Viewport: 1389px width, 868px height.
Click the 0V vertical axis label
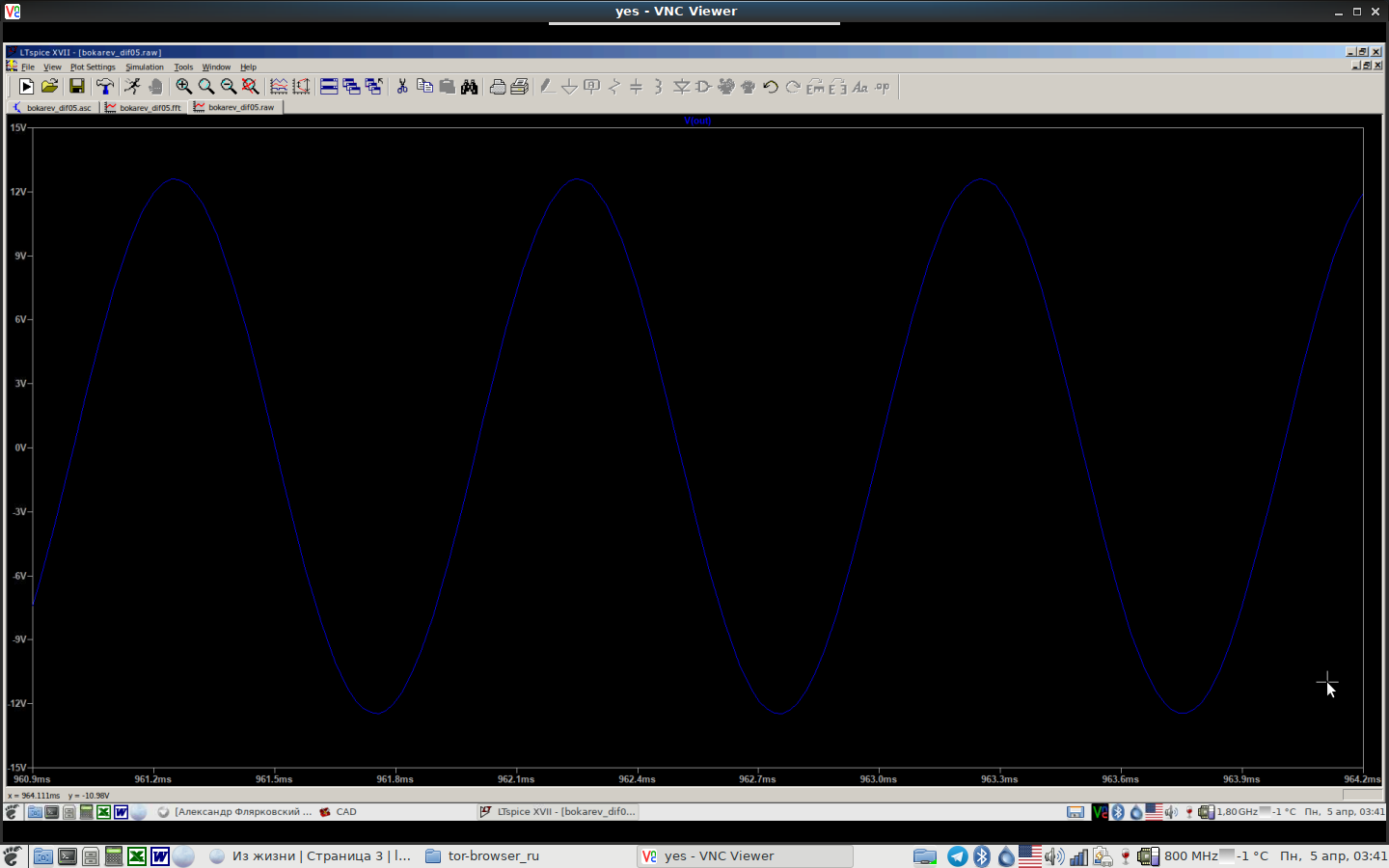pos(20,448)
